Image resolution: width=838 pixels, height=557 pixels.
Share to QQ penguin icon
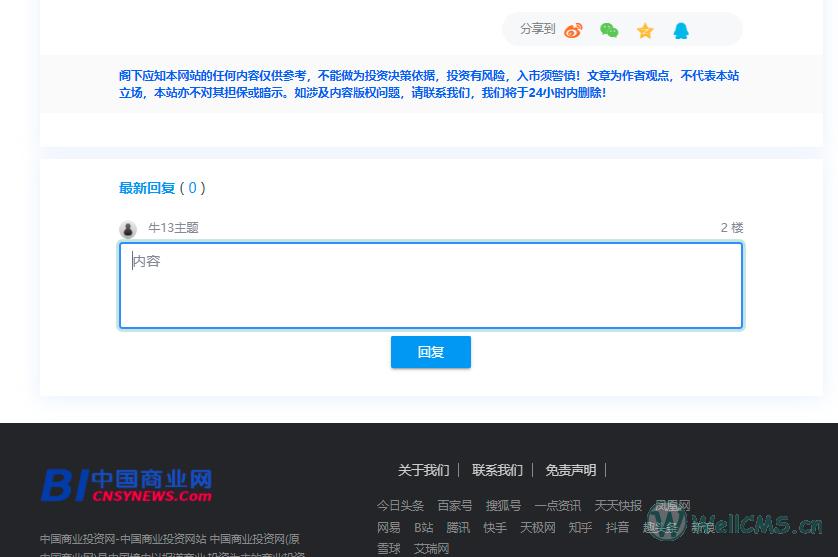pos(681,30)
